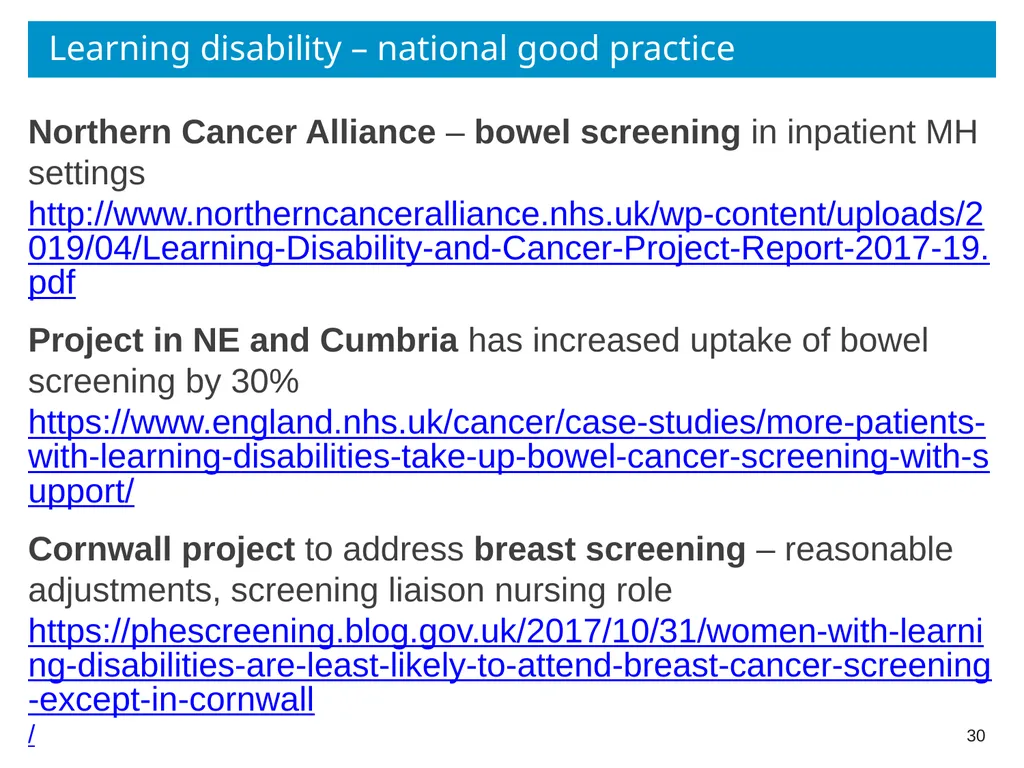This screenshot has height=768, width=1024.
Task: Click the "-except-in-cornwall" link text
Action: [171, 699]
